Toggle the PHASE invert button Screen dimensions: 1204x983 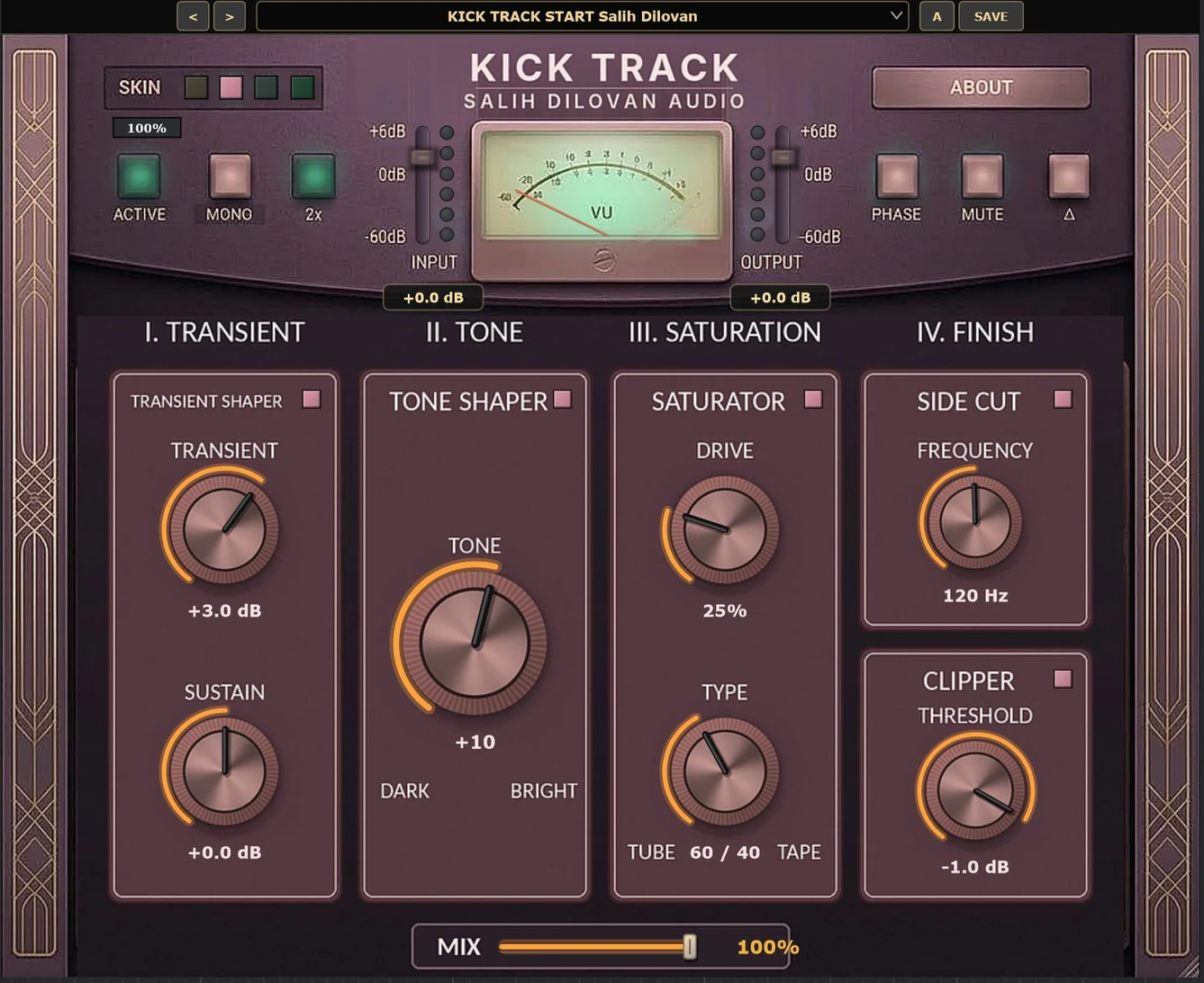pyautogui.click(x=896, y=176)
